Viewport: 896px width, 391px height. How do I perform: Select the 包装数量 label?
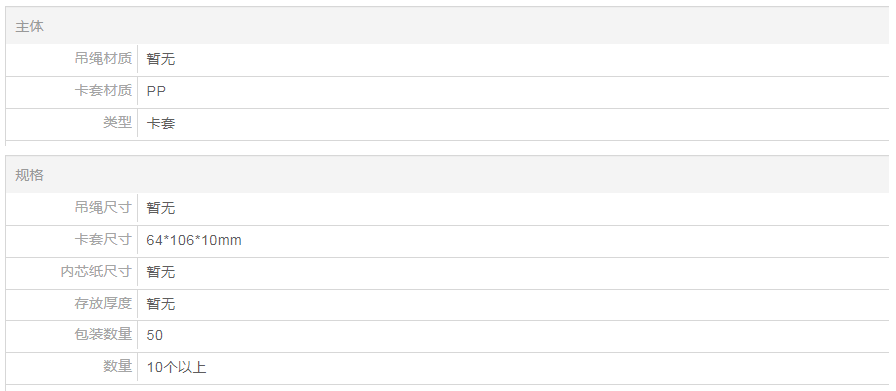103,334
